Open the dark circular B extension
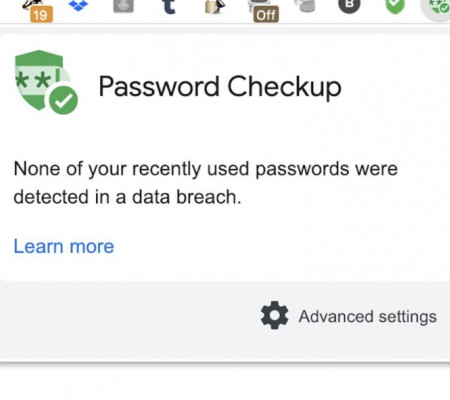The height and width of the screenshot is (400, 450). pyautogui.click(x=349, y=6)
